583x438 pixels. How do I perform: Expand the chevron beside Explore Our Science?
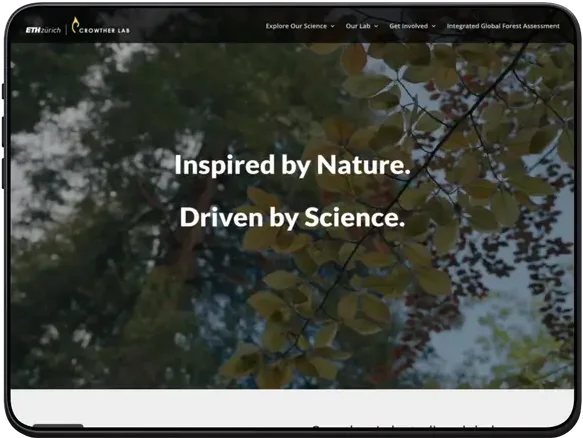click(x=332, y=26)
